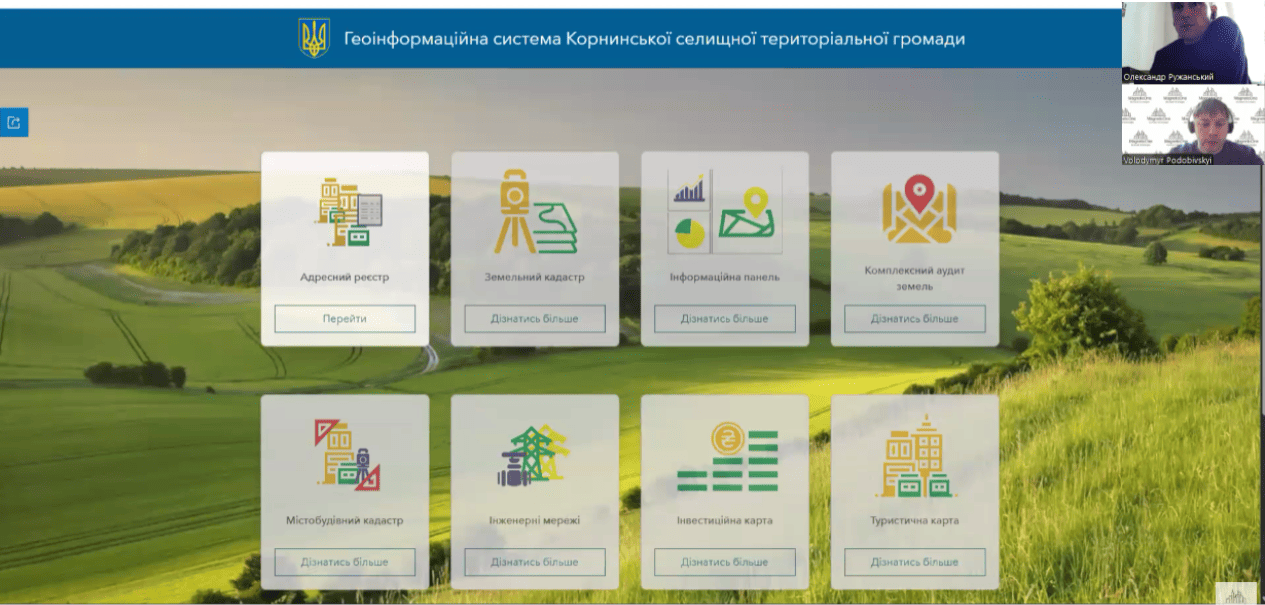
Task: Click the Туристична карта buildings icon
Action: (x=915, y=455)
